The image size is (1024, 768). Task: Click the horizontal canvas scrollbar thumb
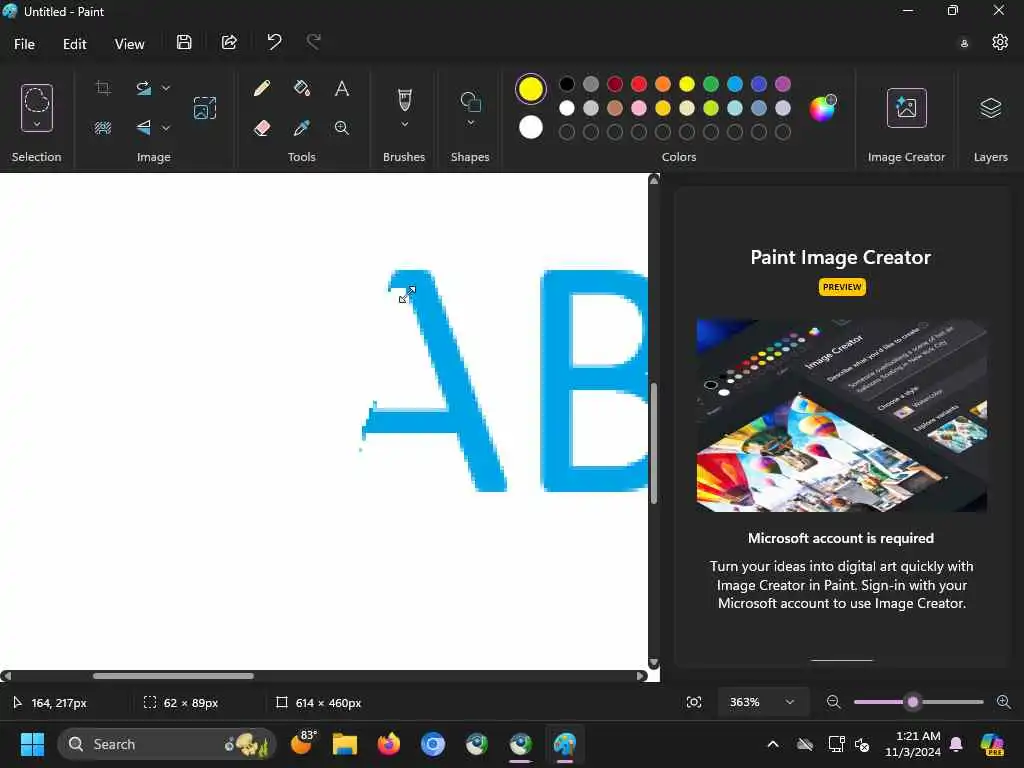(173, 676)
